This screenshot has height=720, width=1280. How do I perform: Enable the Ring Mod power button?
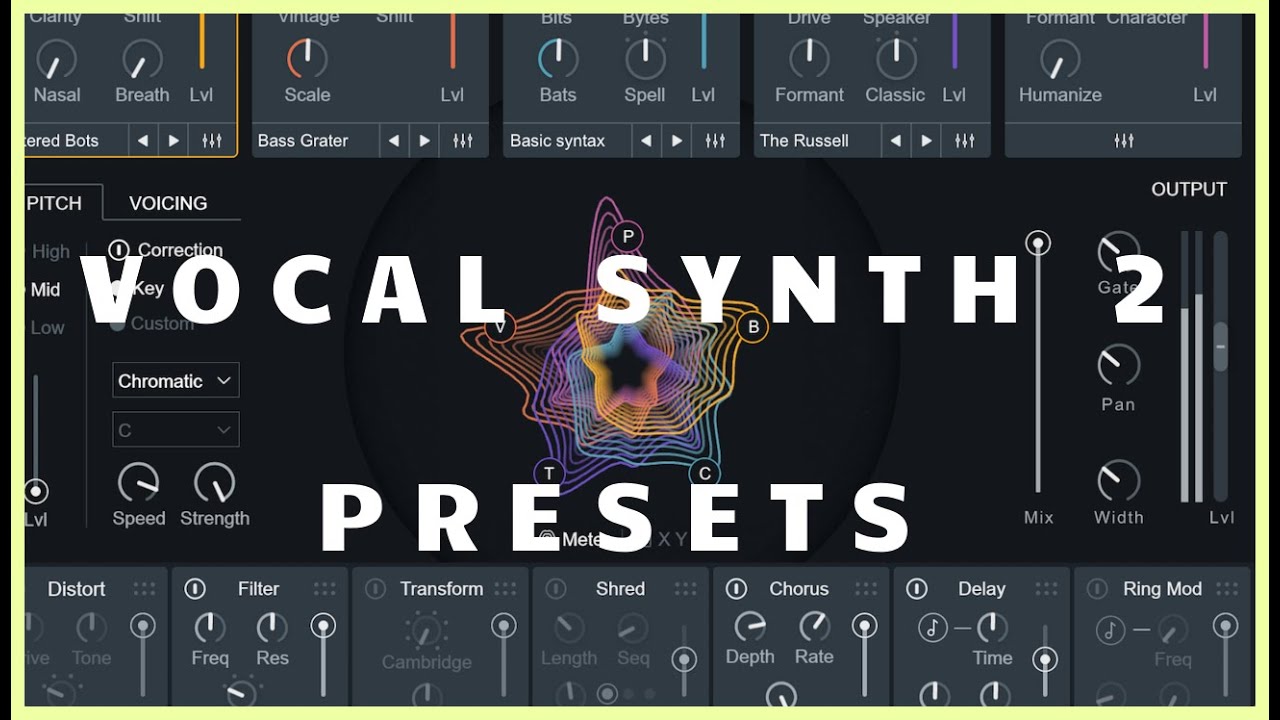[1097, 589]
